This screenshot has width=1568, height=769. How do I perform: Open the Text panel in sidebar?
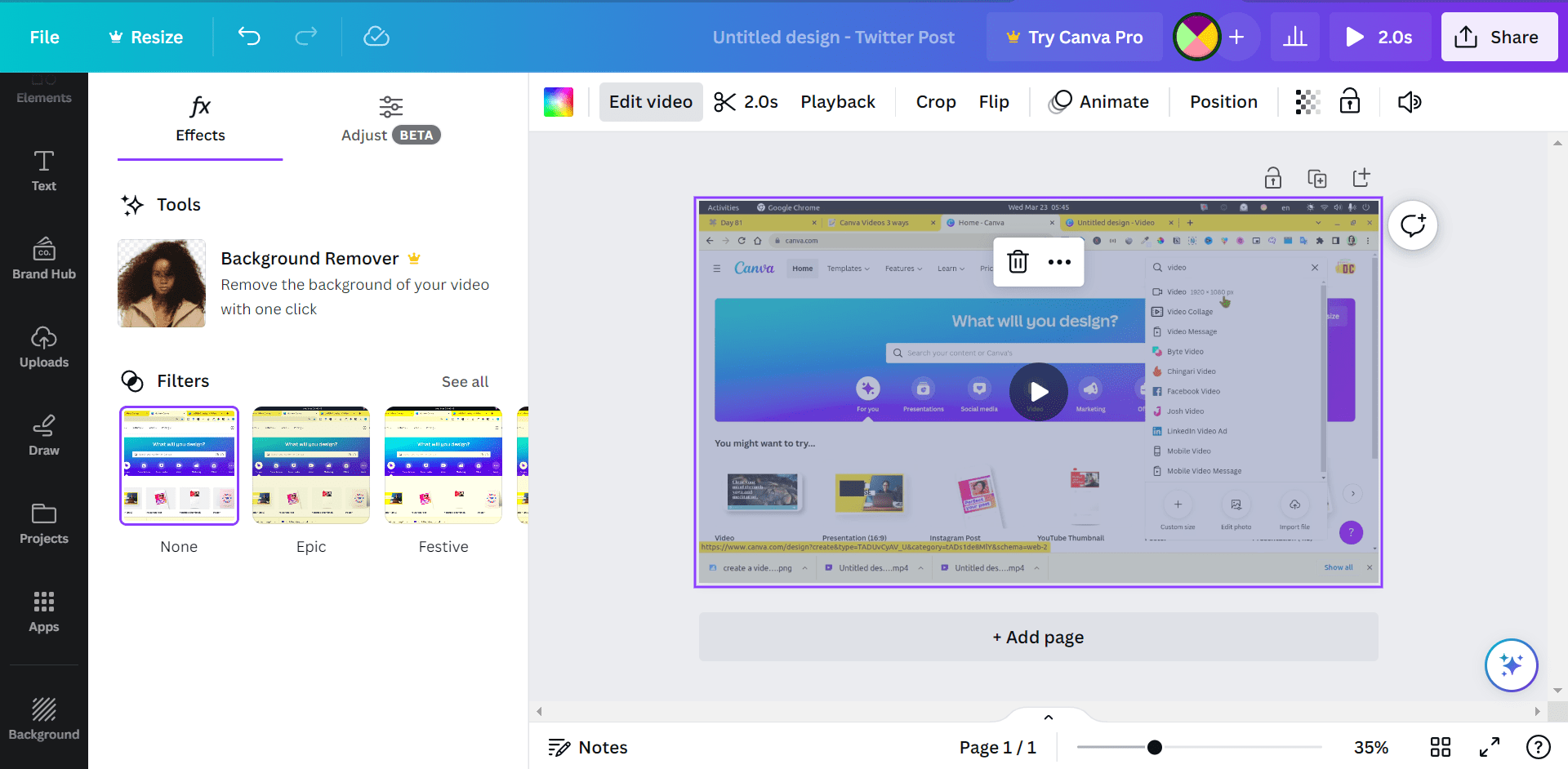pyautogui.click(x=44, y=171)
